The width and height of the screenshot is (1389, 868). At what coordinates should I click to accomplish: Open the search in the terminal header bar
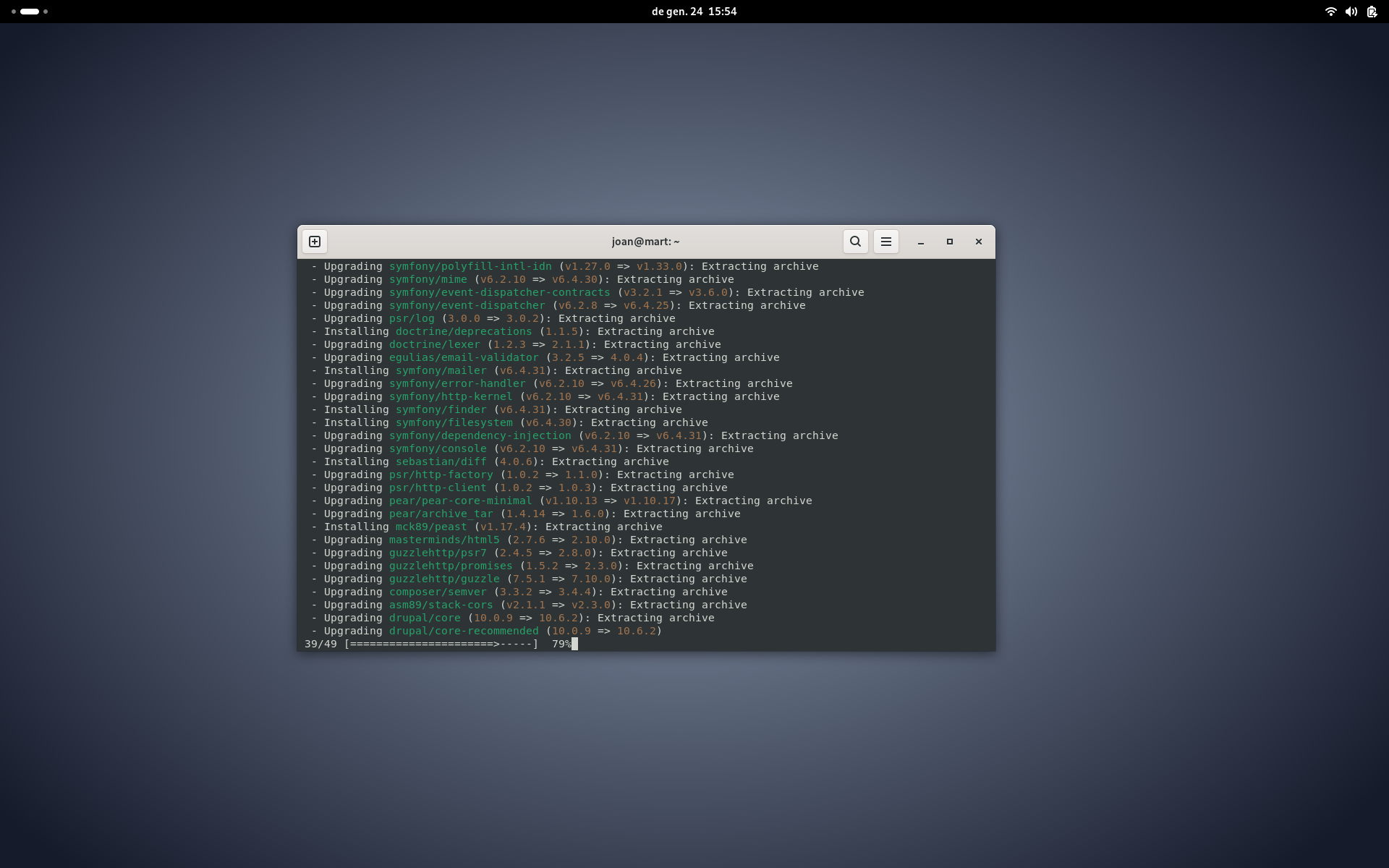[x=855, y=242]
